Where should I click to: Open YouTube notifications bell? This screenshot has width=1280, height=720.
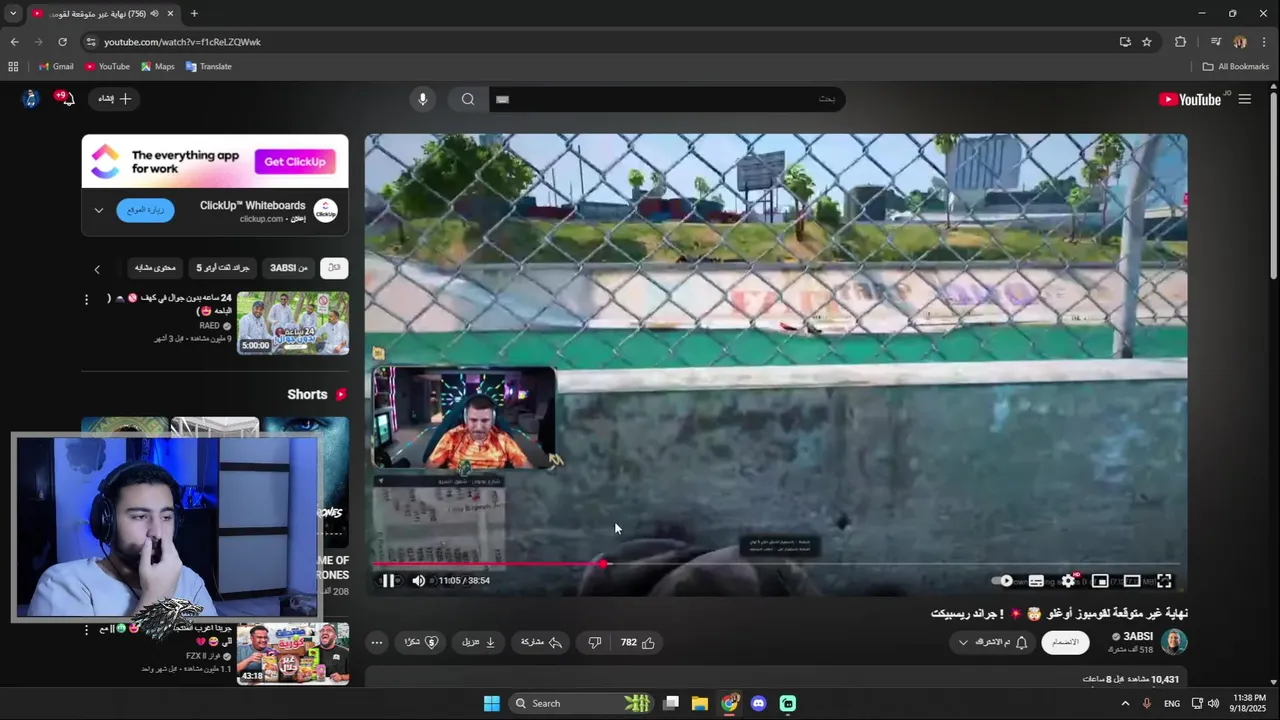(x=66, y=98)
